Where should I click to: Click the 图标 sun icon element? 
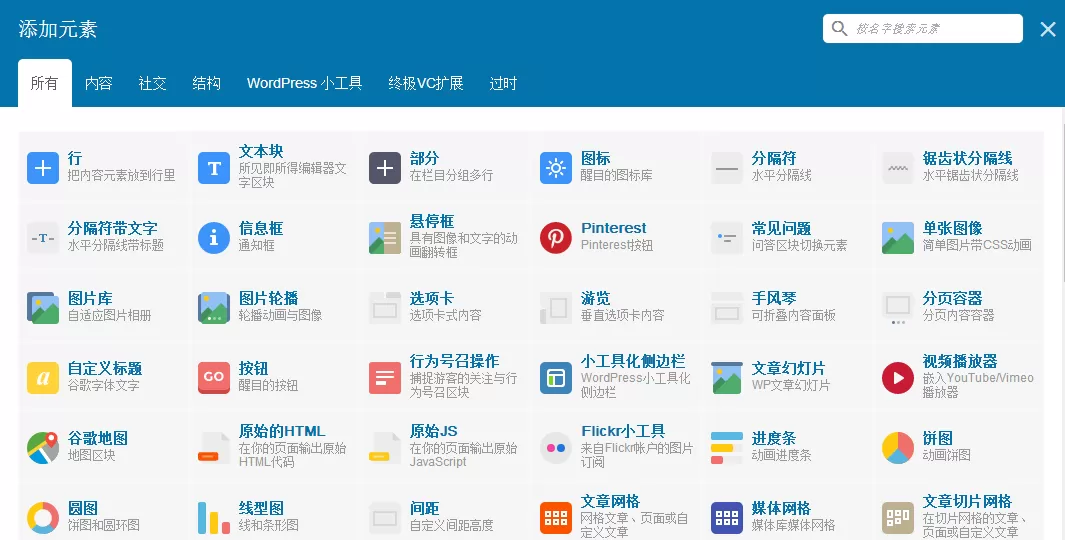click(x=556, y=168)
